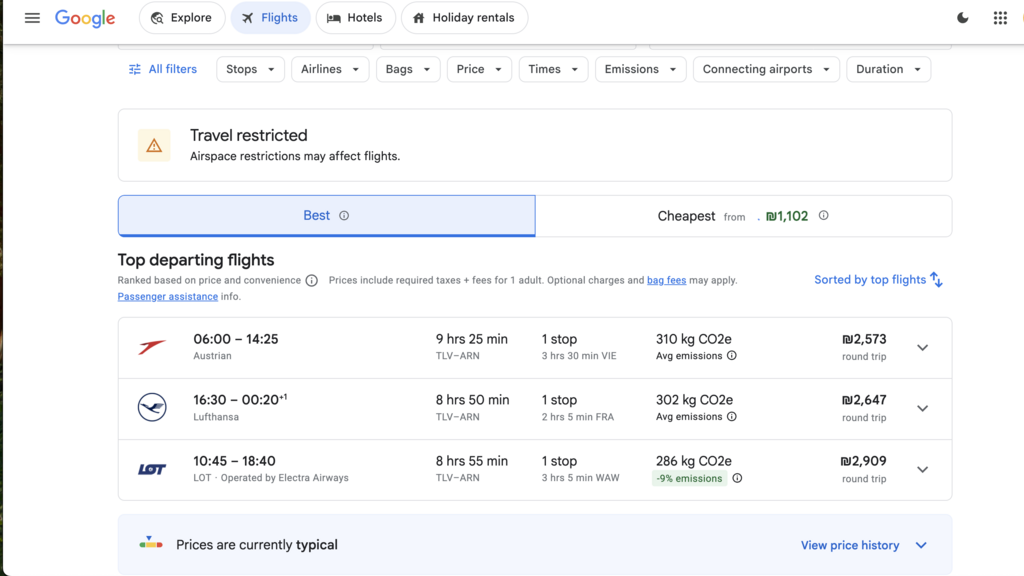Screen dimensions: 1024x576
Task: Click the All filters sliders icon
Action: pyautogui.click(x=135, y=69)
